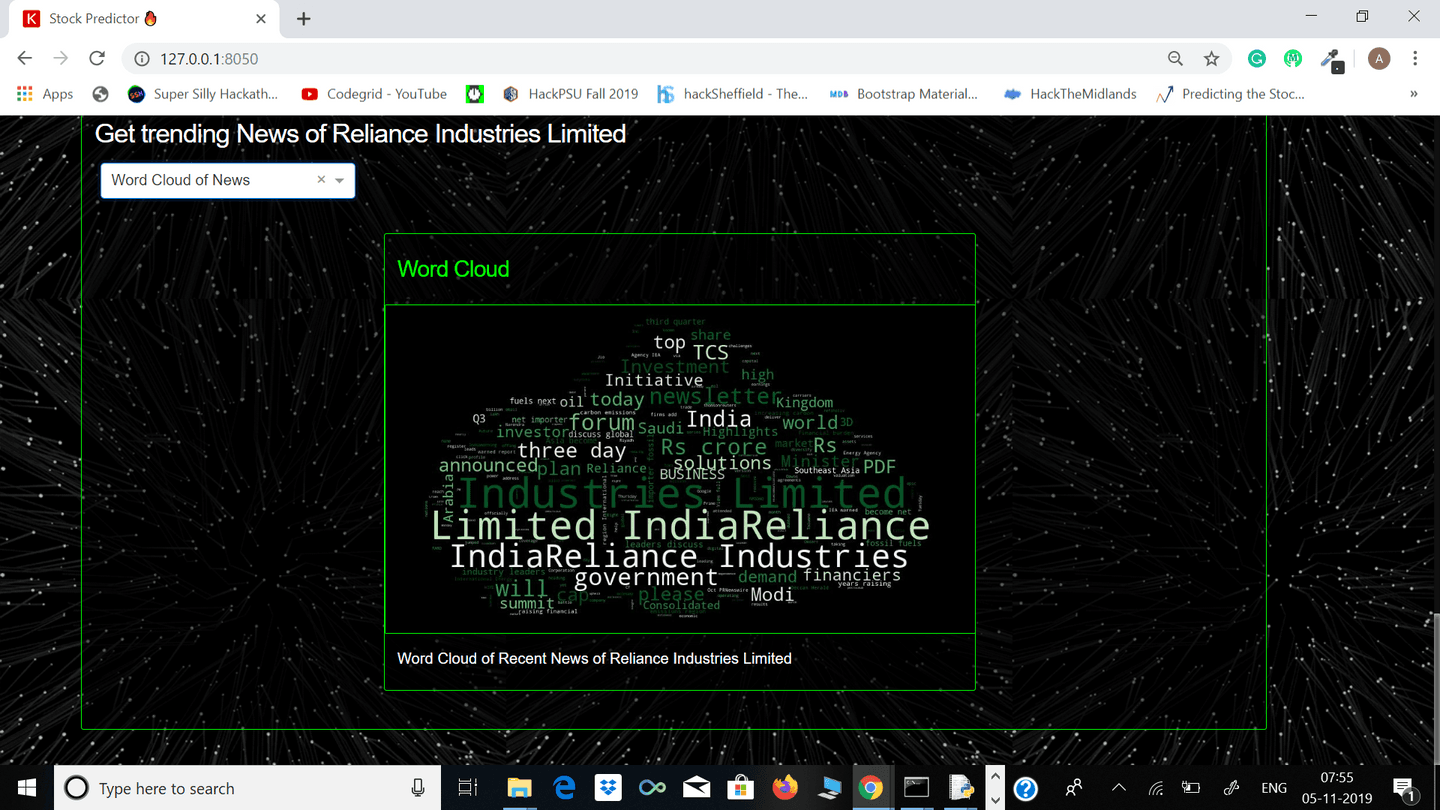Open the Bootstrap Material bookmark
The image size is (1440, 810).
coord(904,94)
